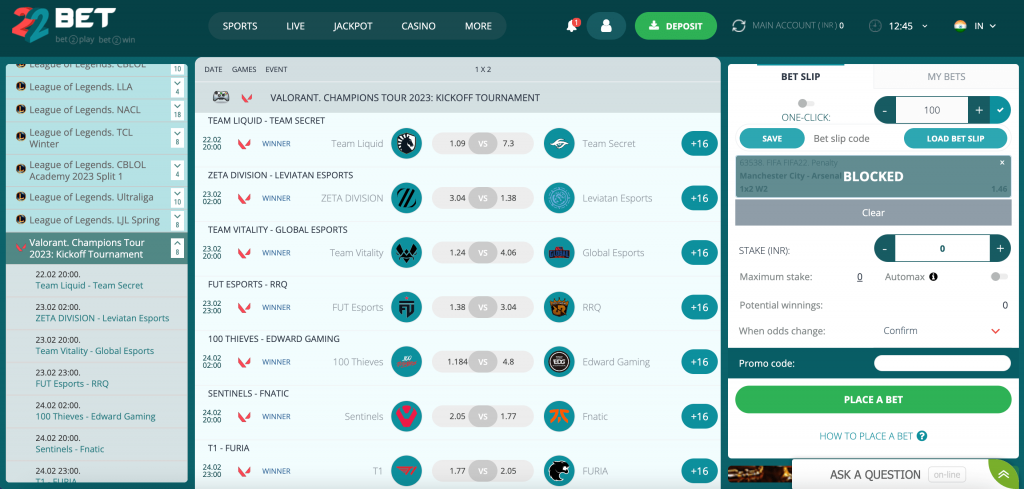Open +16 markets for Sentinels - Fnatic
The image size is (1024, 489).
coord(699,417)
